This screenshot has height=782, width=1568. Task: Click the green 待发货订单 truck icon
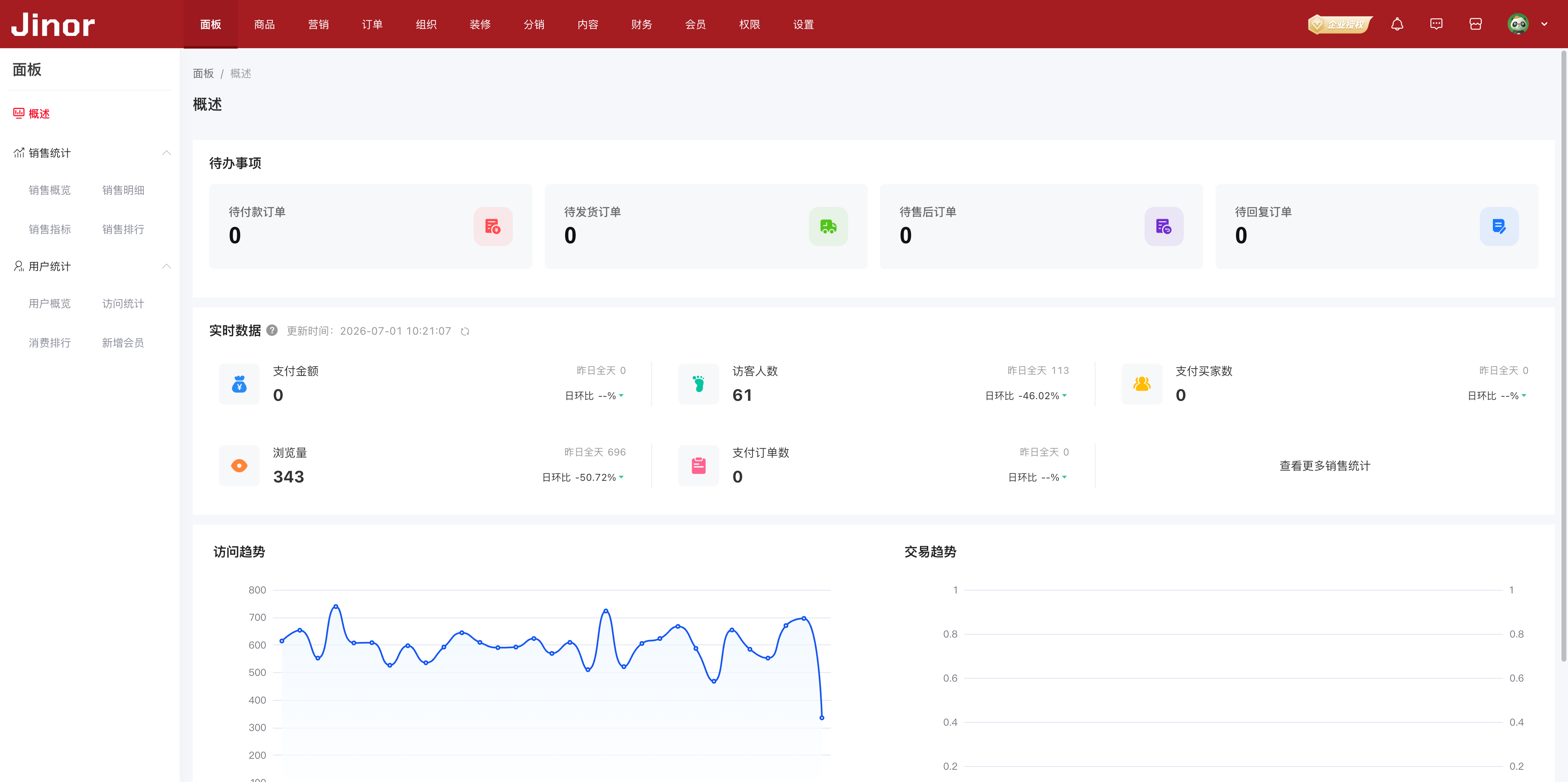click(828, 227)
